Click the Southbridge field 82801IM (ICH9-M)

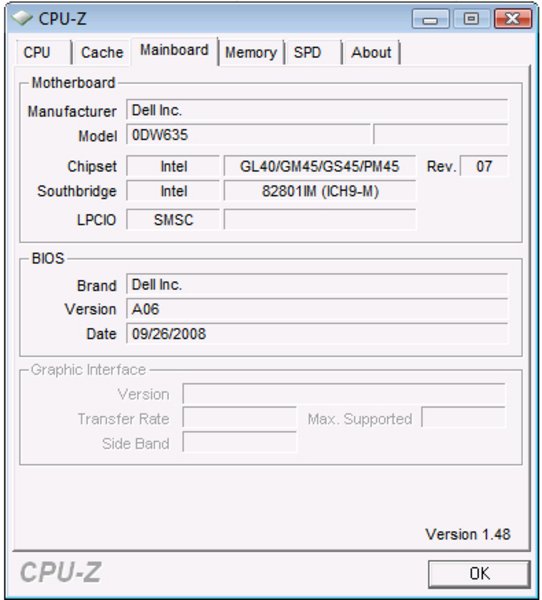coord(320,191)
